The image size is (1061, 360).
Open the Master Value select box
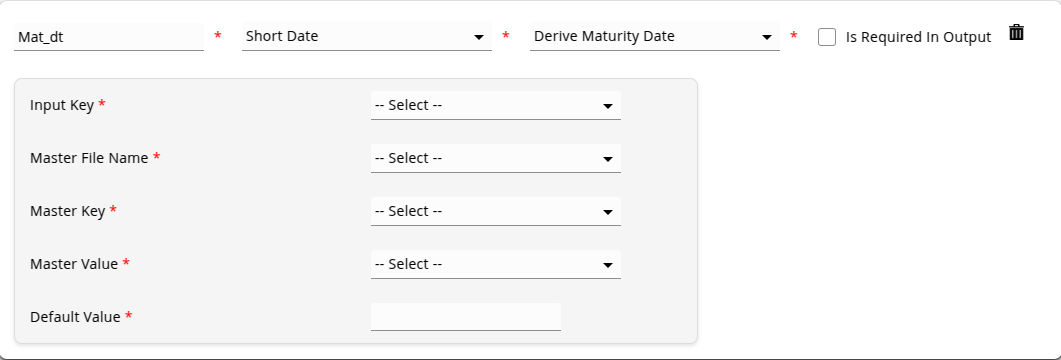(x=495, y=264)
